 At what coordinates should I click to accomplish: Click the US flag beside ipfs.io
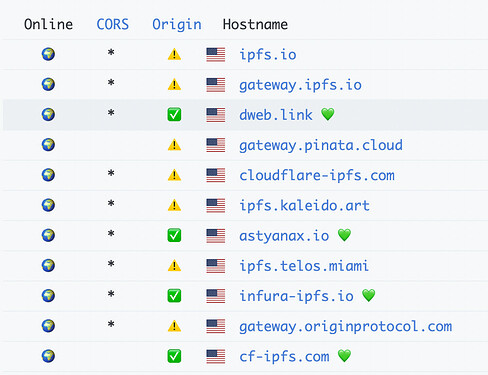pyautogui.click(x=216, y=55)
